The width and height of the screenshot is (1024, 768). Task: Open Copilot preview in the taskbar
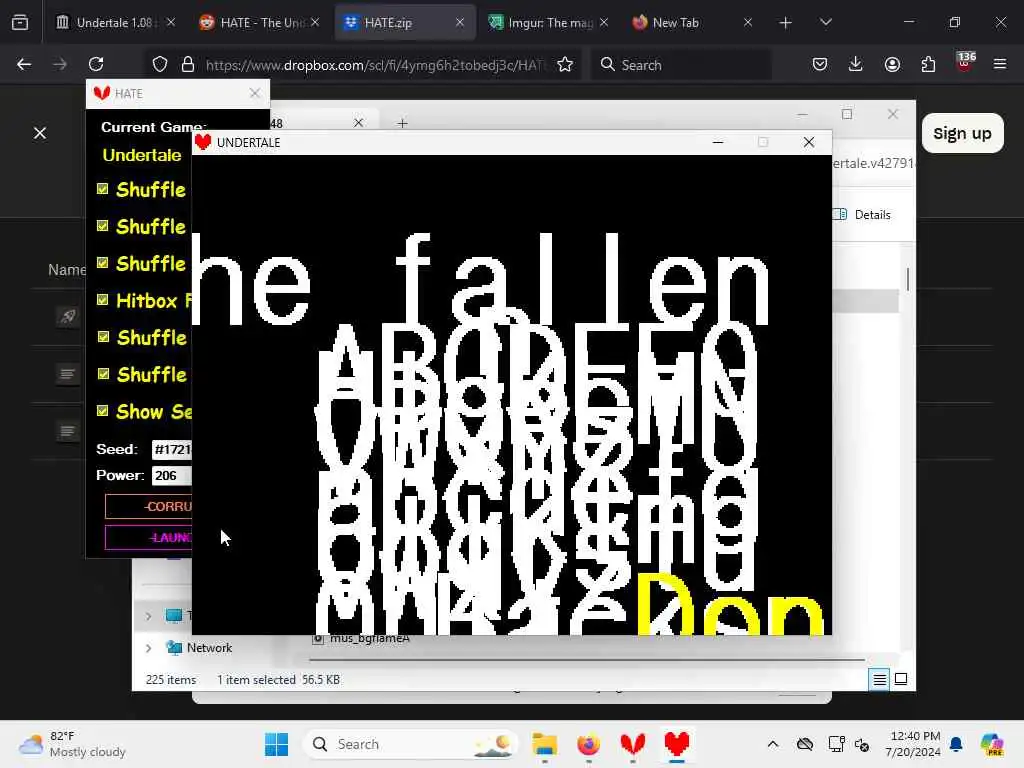pos(991,744)
